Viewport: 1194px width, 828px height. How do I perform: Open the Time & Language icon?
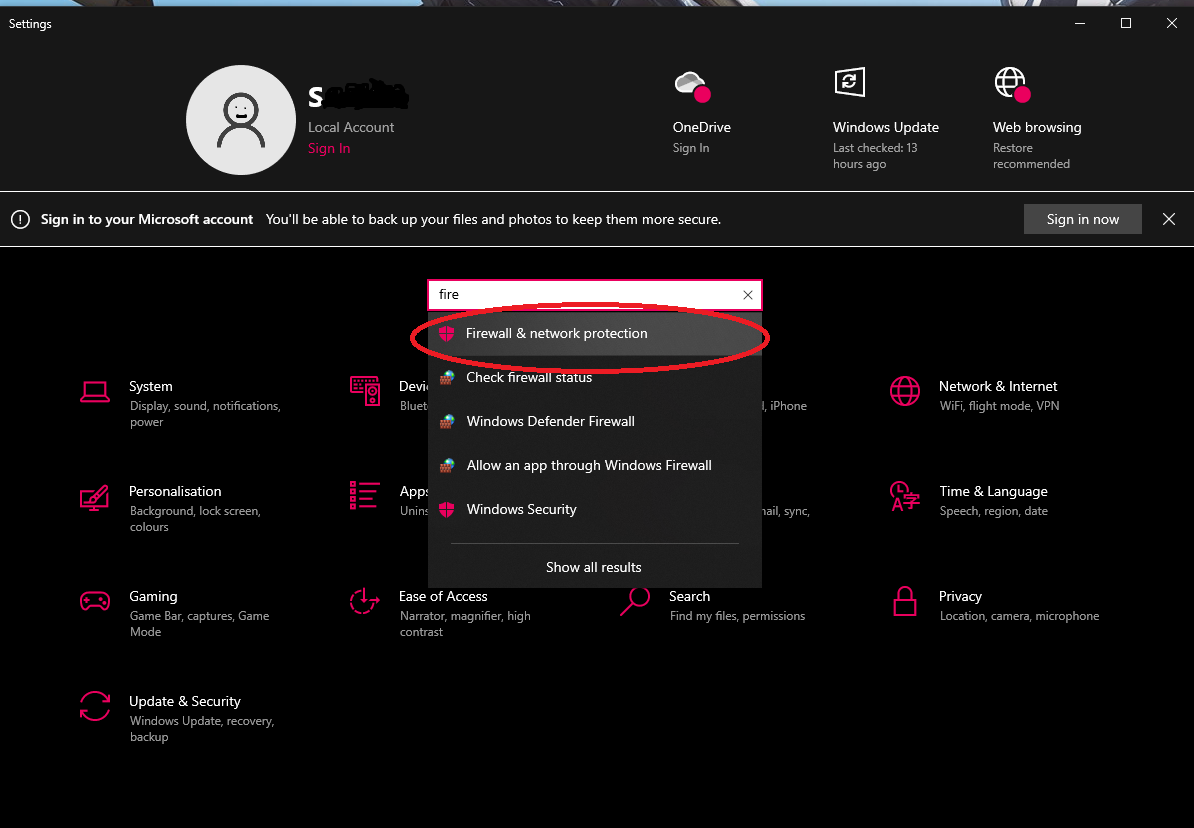coord(905,496)
